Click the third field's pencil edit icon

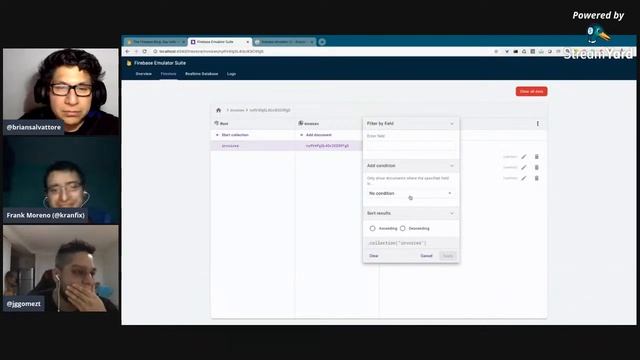524,178
